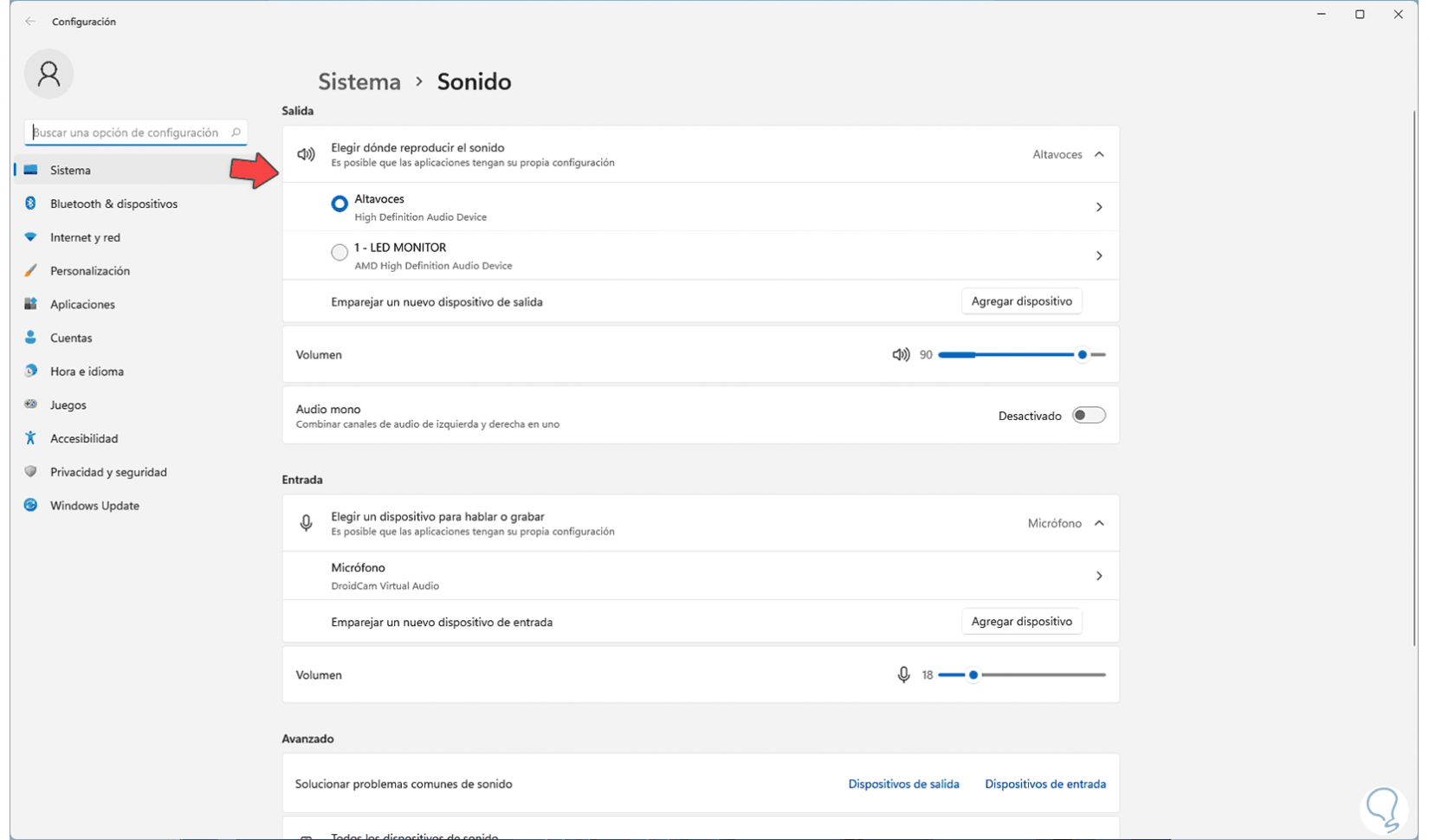Open Bluetooth & dispositivos settings
This screenshot has height=840, width=1429.
(113, 204)
